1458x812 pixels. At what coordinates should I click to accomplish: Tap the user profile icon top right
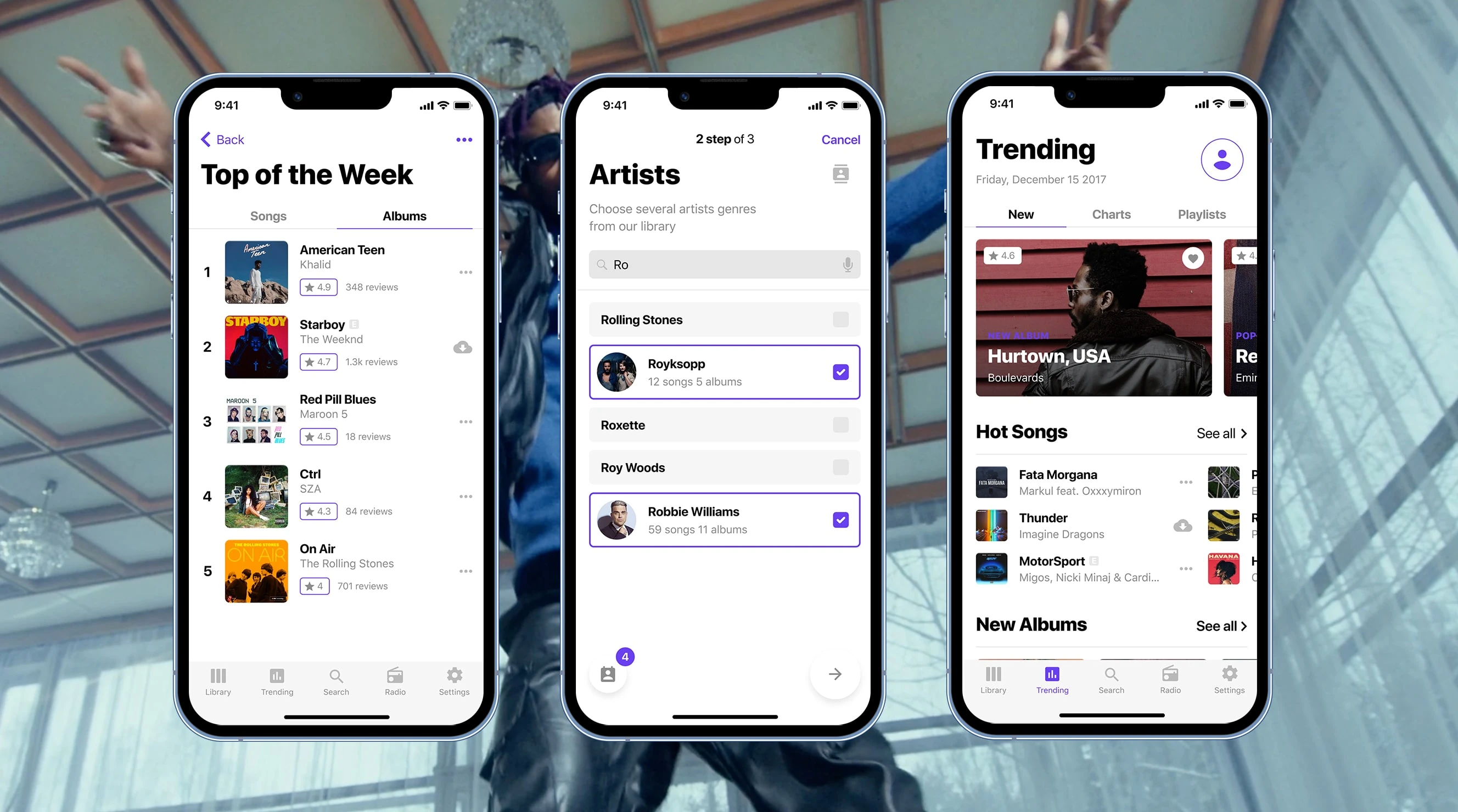(x=1222, y=159)
